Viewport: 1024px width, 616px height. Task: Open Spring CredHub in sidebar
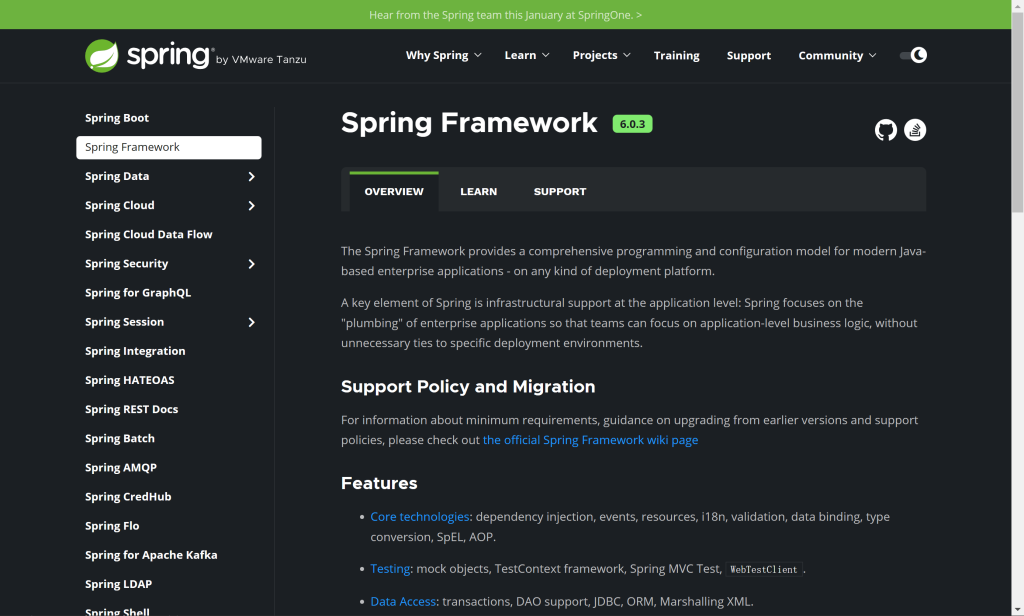coord(128,497)
